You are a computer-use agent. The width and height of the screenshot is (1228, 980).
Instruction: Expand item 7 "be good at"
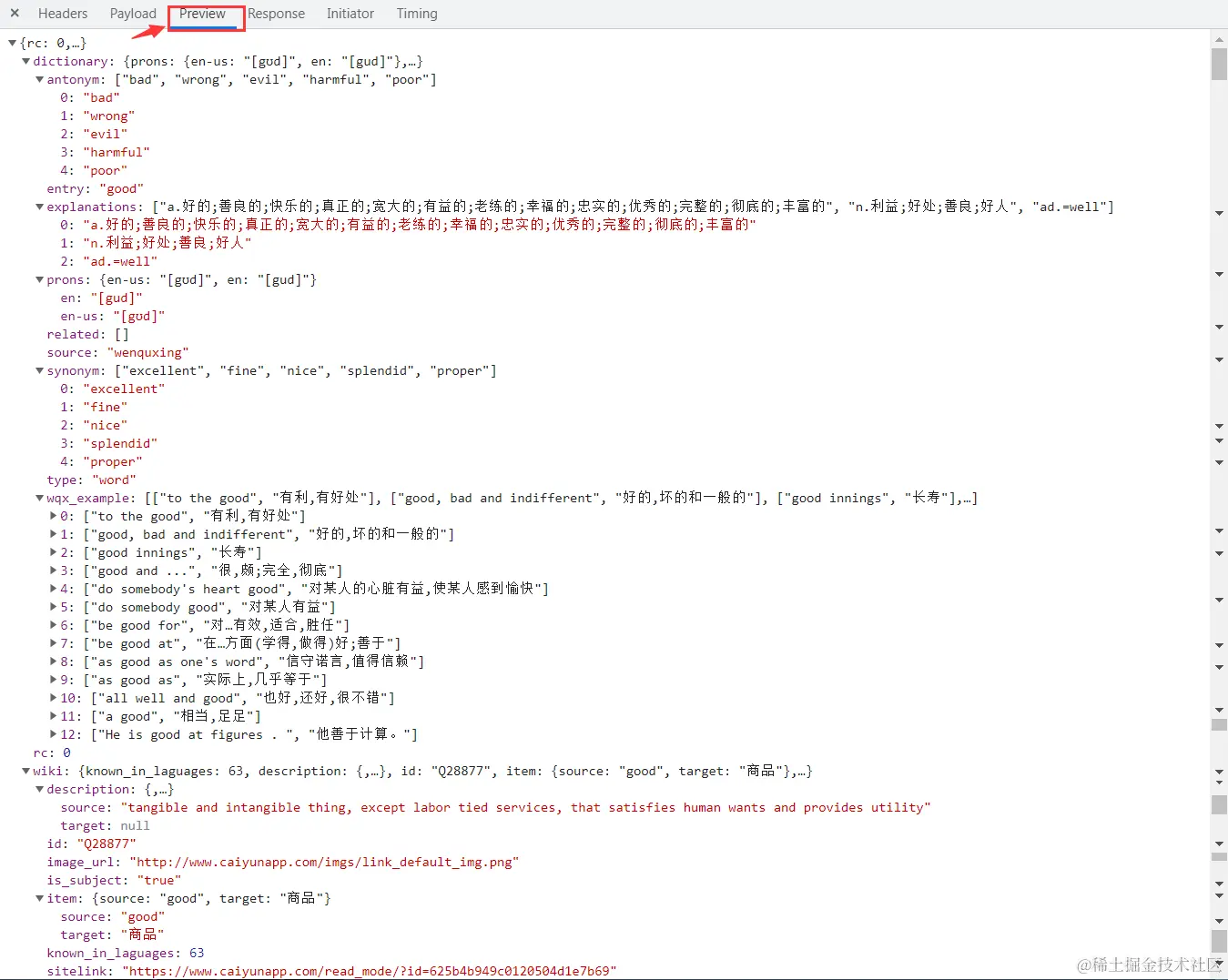pyautogui.click(x=54, y=643)
